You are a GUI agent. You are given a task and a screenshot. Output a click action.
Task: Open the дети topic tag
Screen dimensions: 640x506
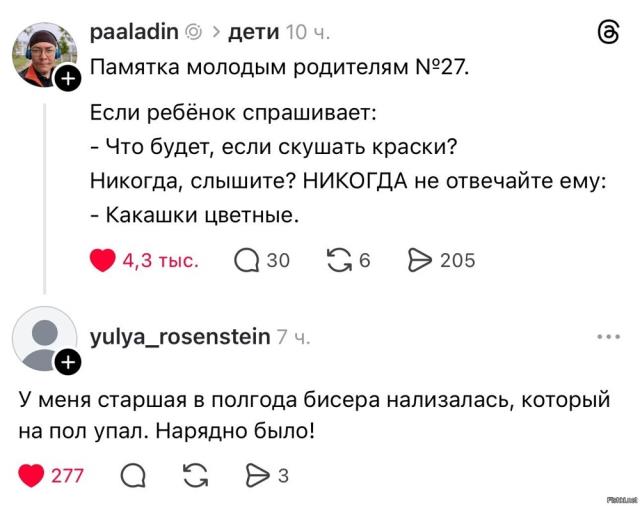point(253,32)
